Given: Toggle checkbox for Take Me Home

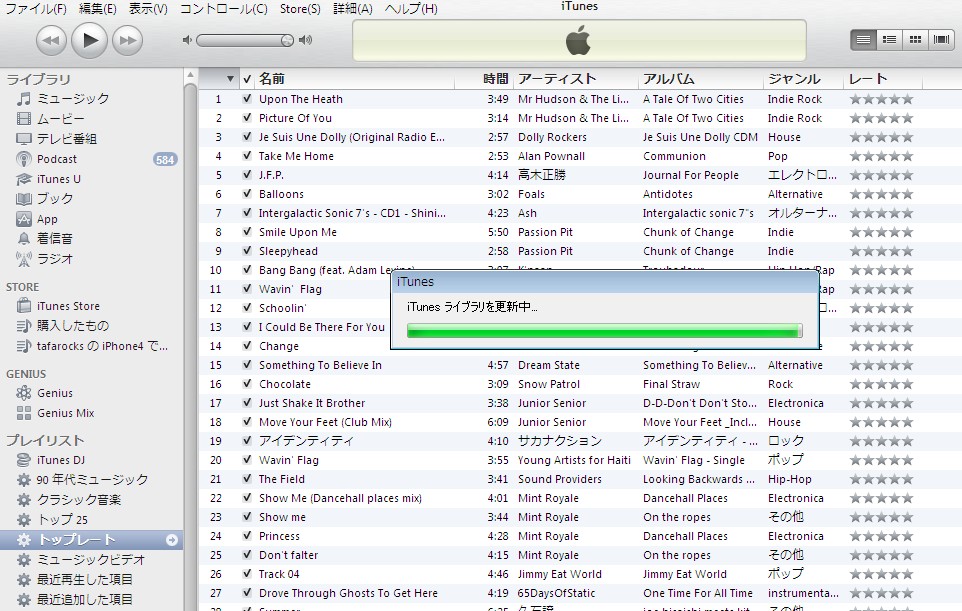Looking at the screenshot, I should 247,156.
